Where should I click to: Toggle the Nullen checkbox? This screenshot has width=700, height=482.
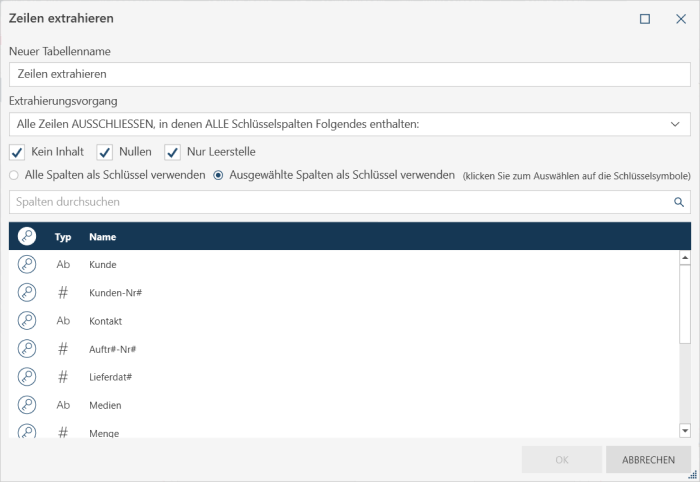tap(105, 152)
